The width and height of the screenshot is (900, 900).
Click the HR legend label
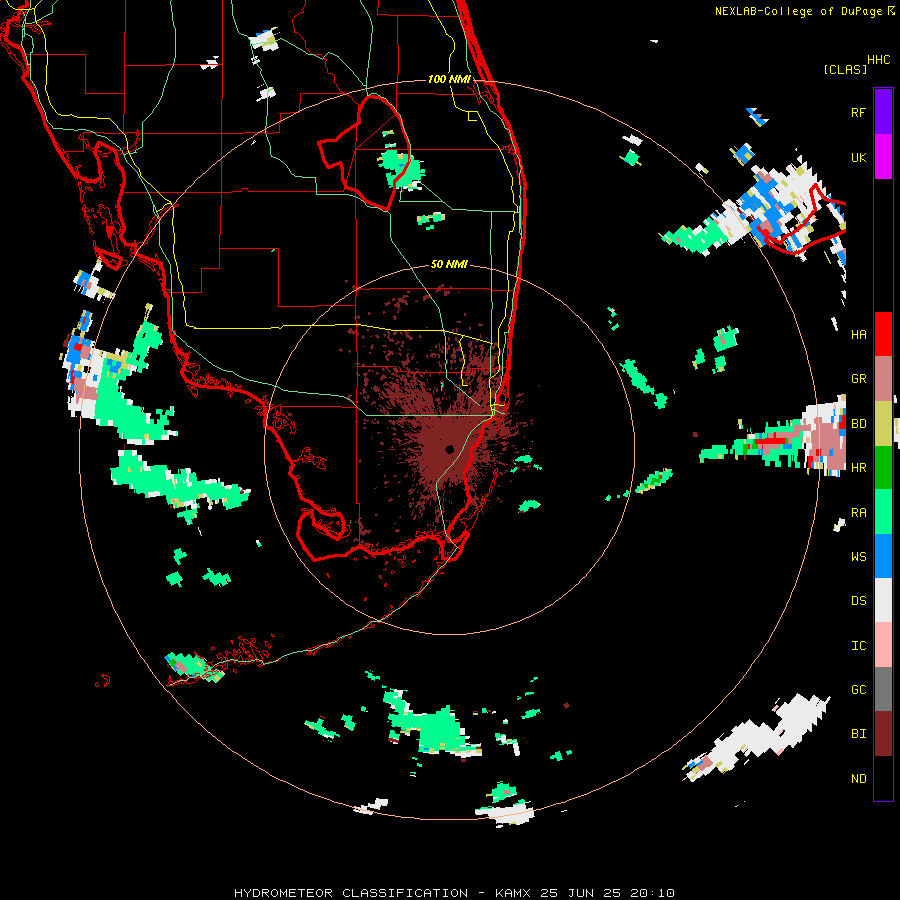point(858,468)
